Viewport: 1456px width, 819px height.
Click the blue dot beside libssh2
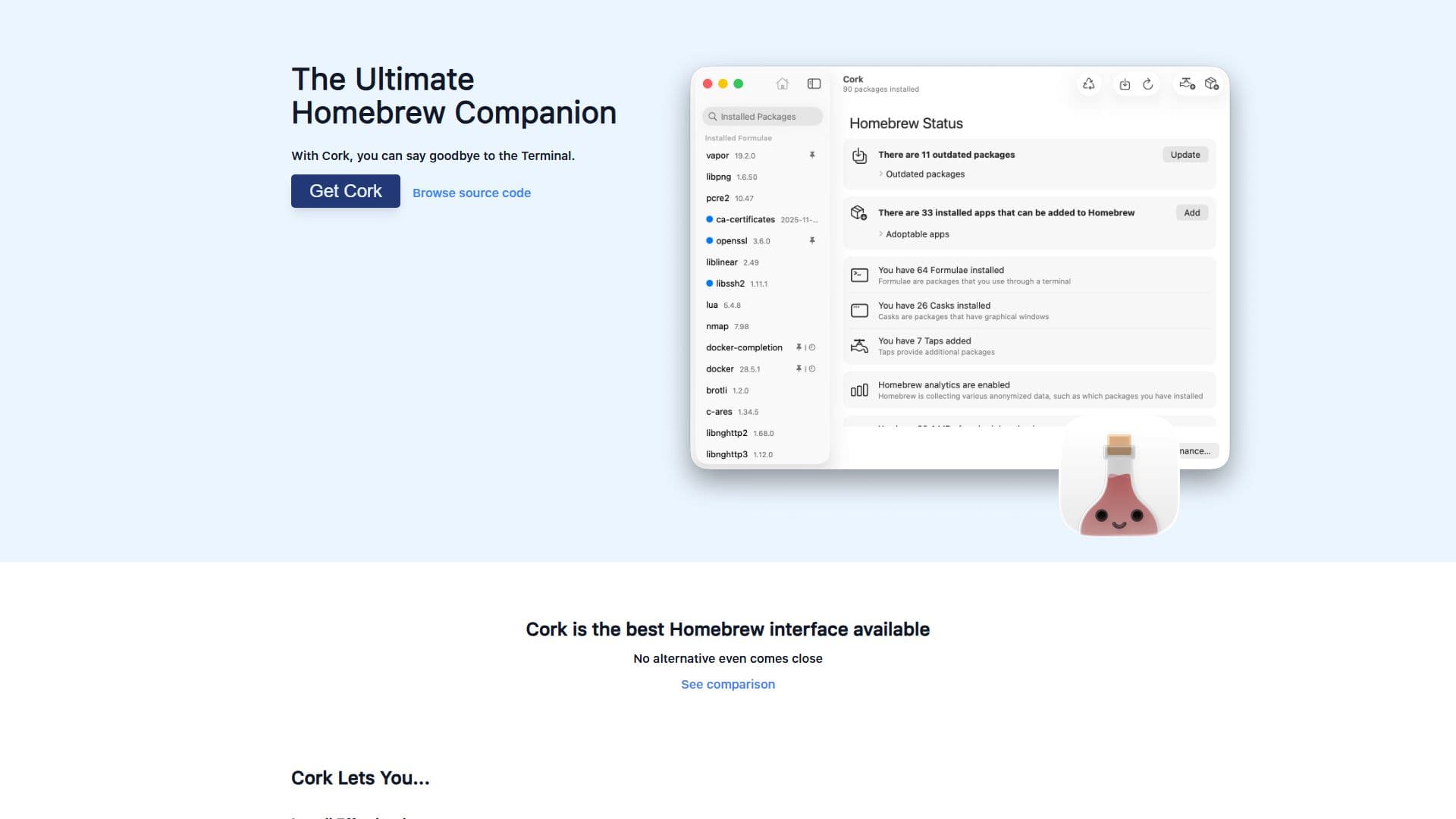709,284
